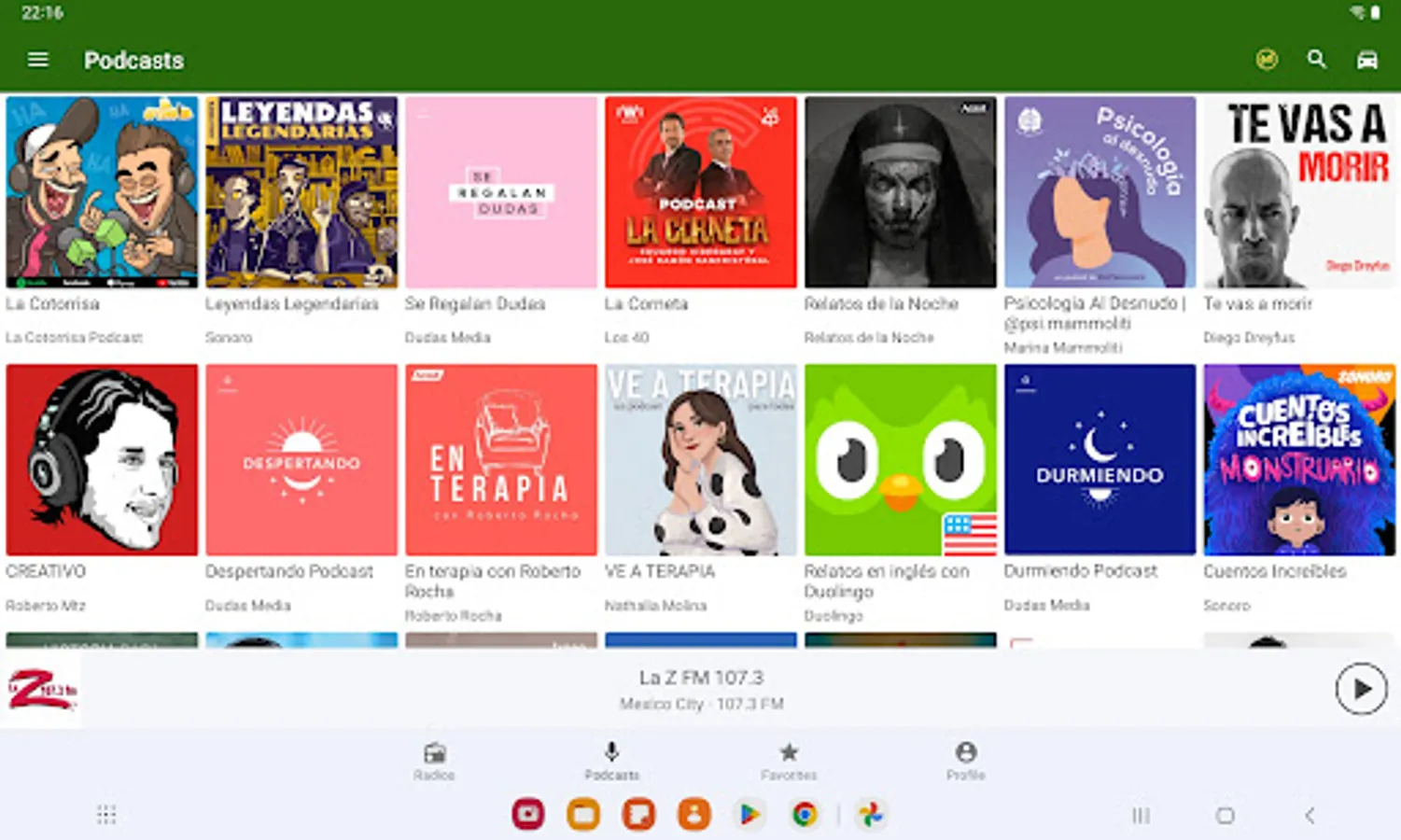
Task: Click the "Cuentos Increíbles" title text
Action: [x=1275, y=571]
